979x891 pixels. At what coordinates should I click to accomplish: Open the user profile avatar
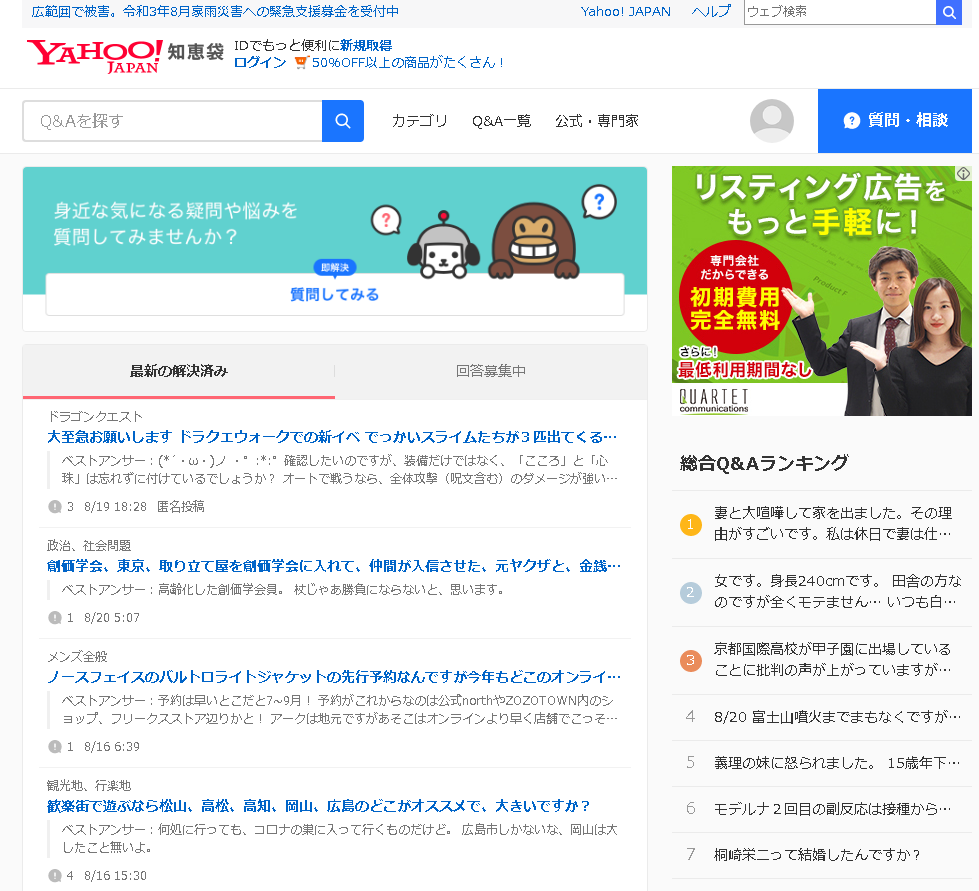point(772,121)
